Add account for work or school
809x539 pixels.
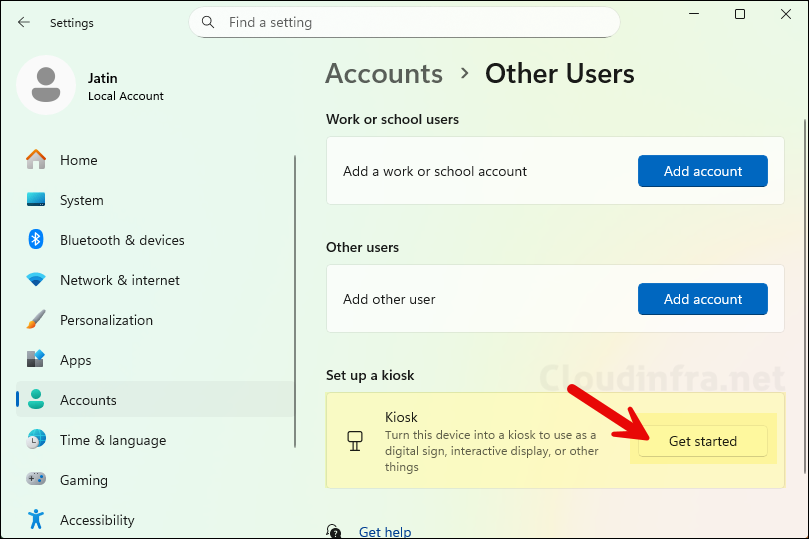702,171
